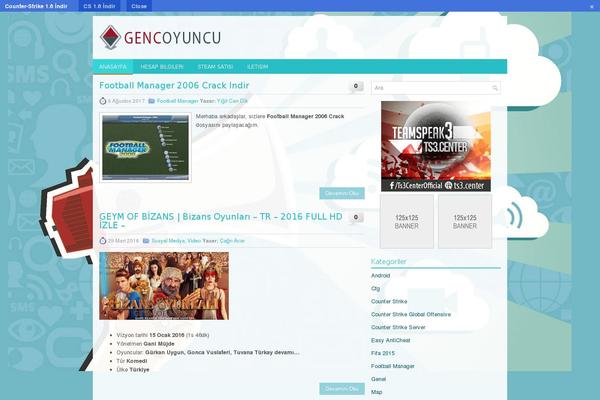The image size is (600, 400).
Task: Click CS 1.6 İndir in top bar
Action: pyautogui.click(x=99, y=6)
